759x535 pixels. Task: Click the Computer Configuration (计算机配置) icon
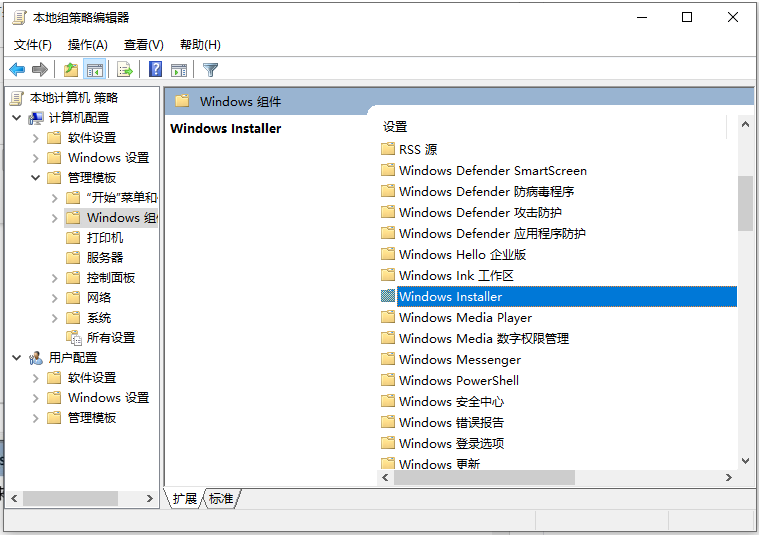(x=36, y=118)
